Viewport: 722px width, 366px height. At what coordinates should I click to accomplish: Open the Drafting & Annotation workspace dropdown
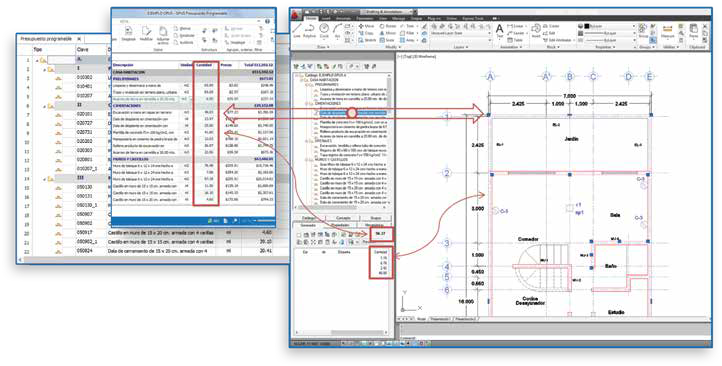(386, 12)
